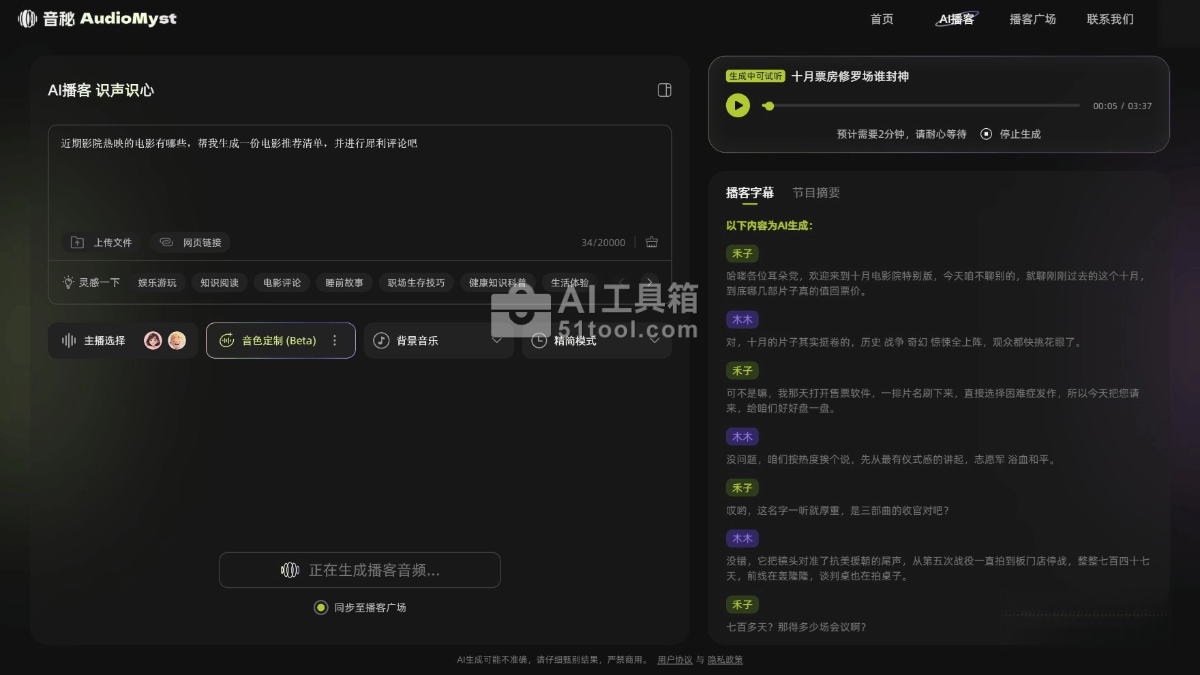
Task: Open the 用户协议 link
Action: (x=674, y=660)
